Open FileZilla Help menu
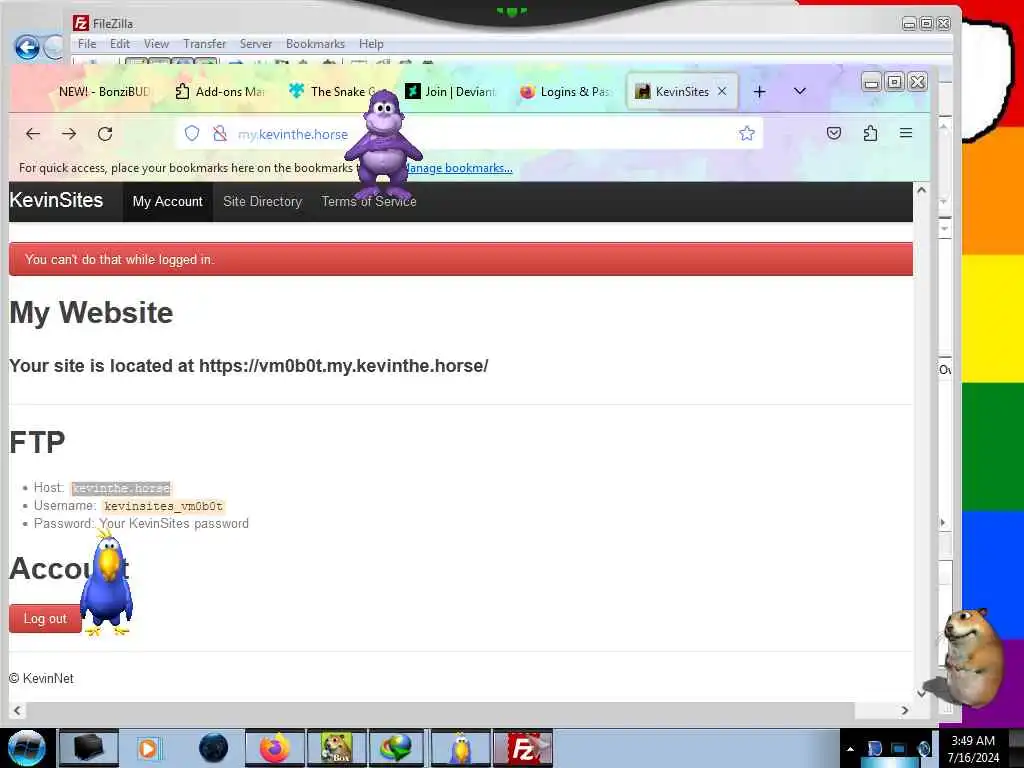The width and height of the screenshot is (1024, 768). [371, 44]
